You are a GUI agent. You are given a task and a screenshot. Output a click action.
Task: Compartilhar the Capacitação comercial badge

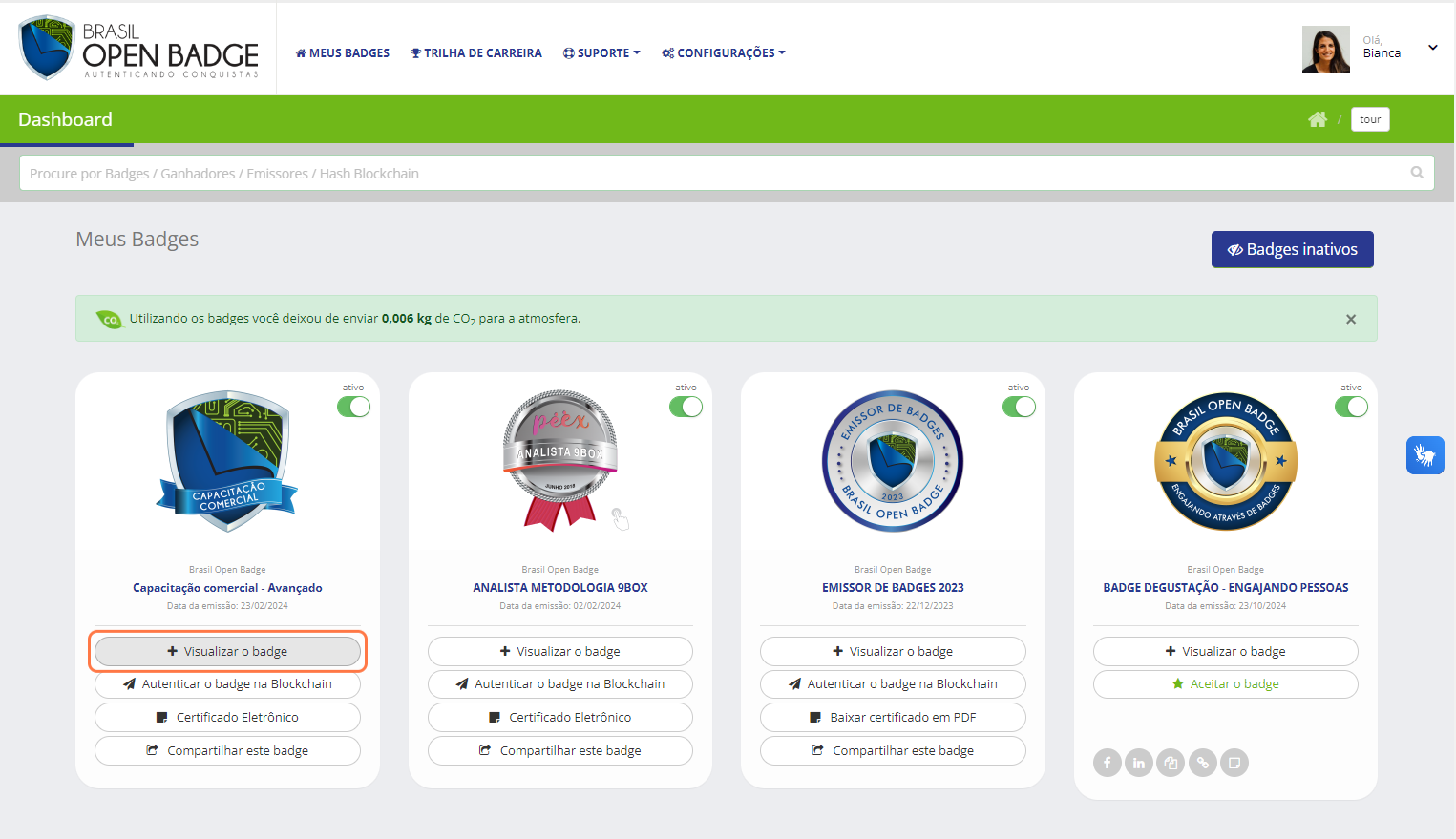[227, 751]
